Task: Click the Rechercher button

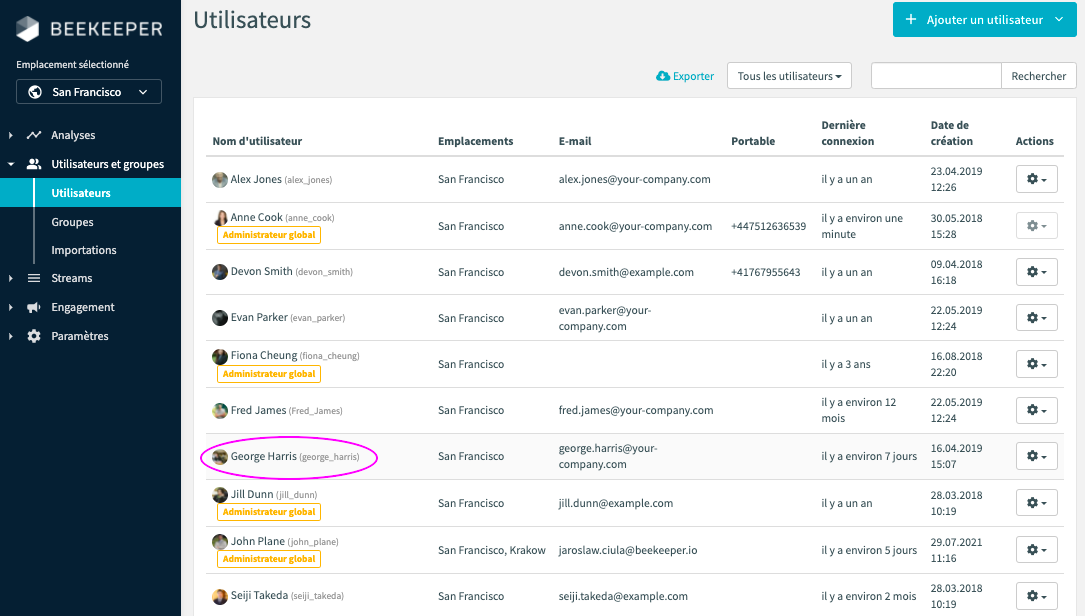Action: click(x=1039, y=75)
